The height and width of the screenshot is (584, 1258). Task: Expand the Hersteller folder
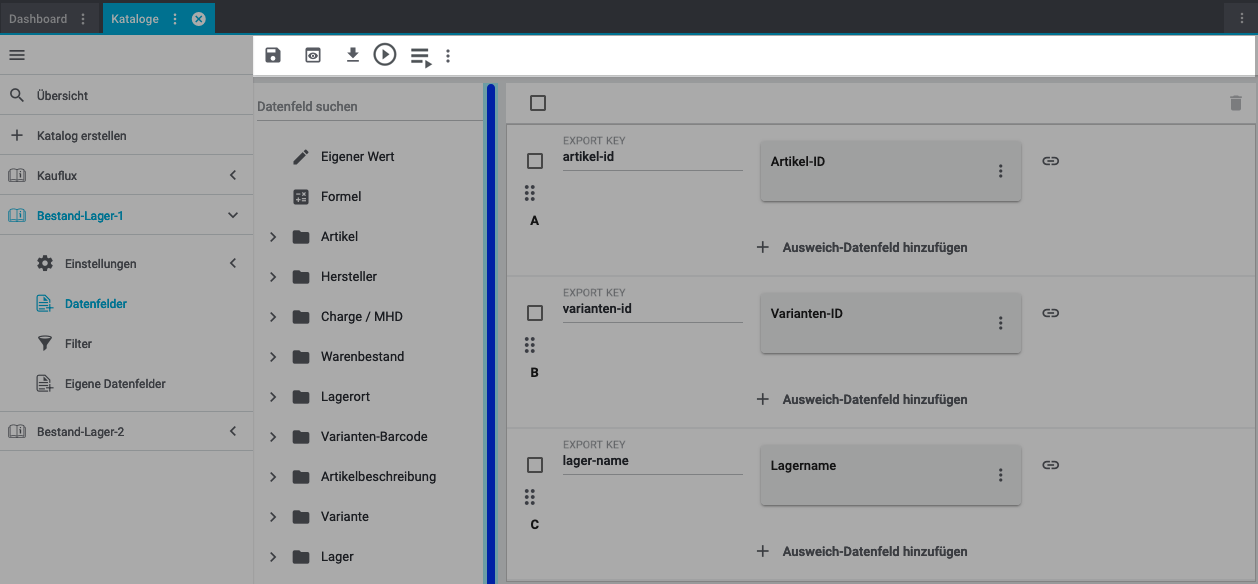273,277
